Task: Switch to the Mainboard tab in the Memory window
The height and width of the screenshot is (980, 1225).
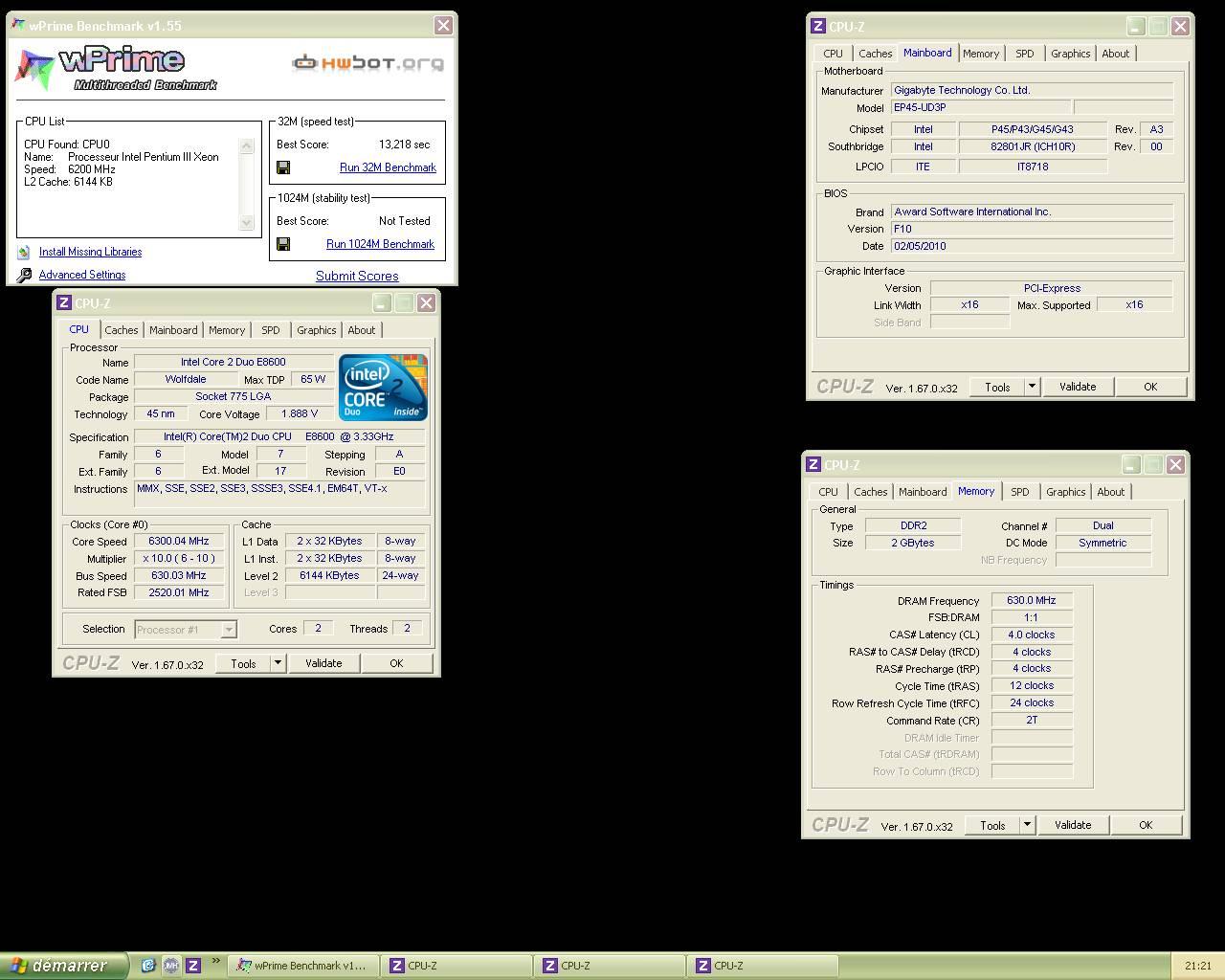Action: click(923, 492)
